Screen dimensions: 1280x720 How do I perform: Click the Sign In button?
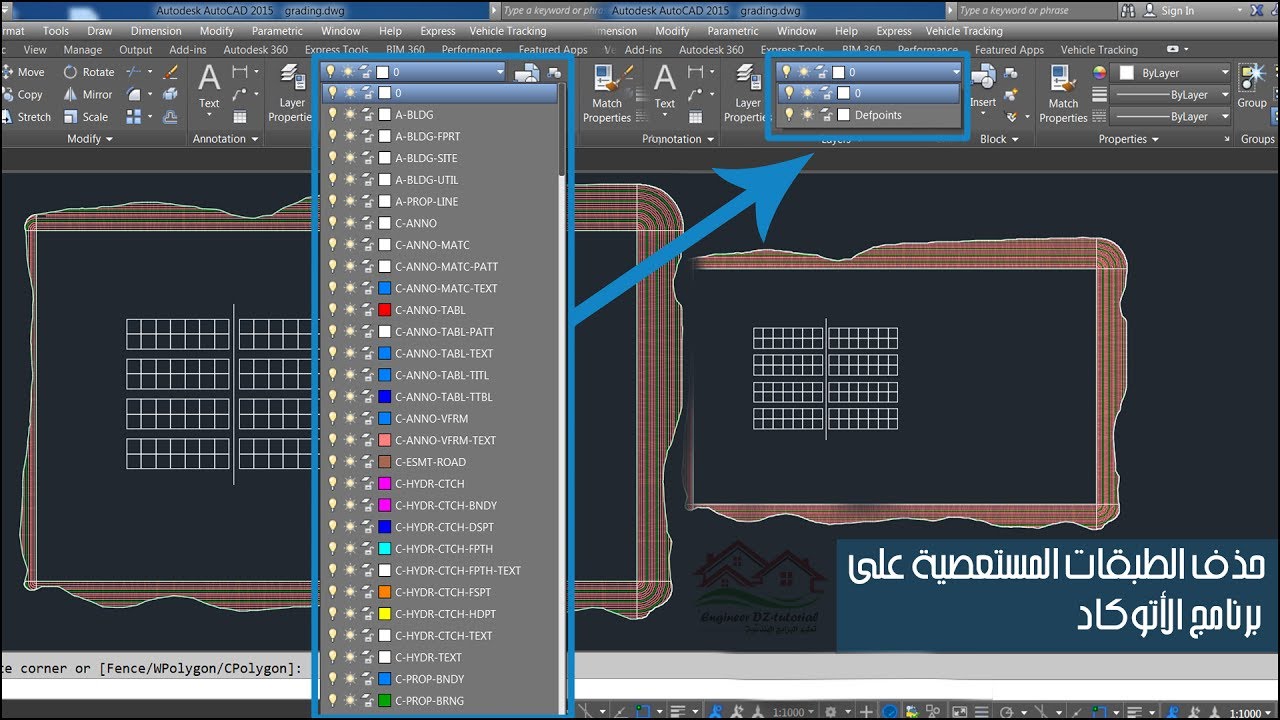[x=1169, y=11]
